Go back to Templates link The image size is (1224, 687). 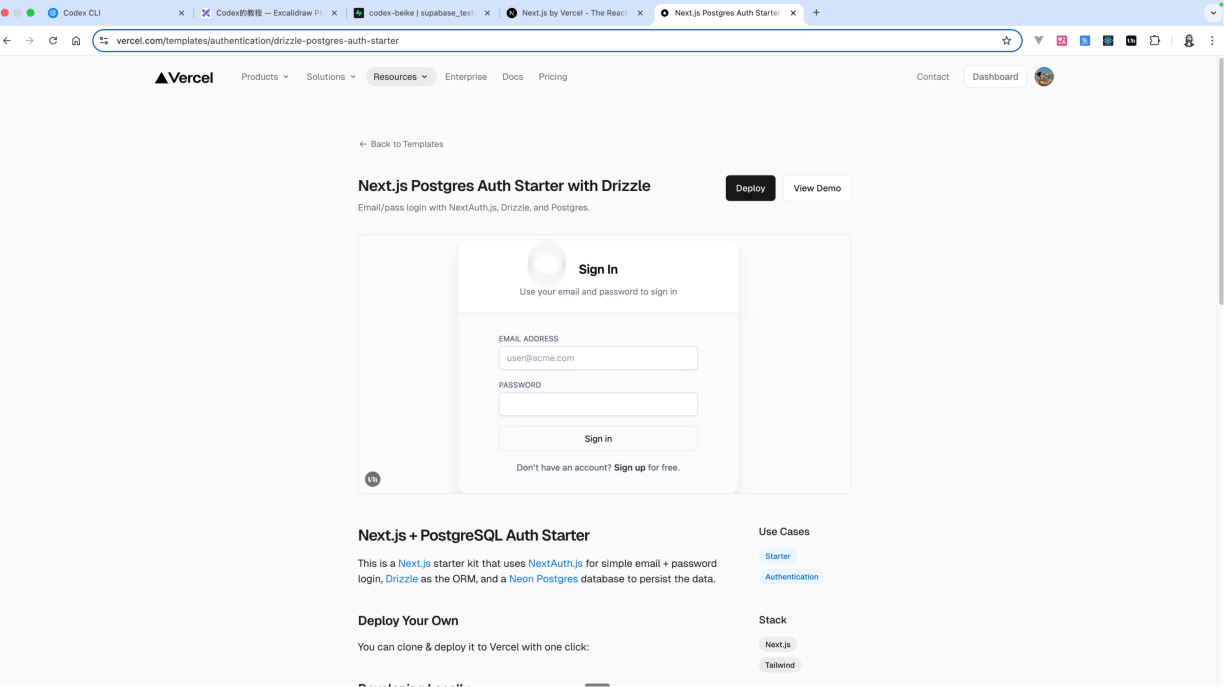pos(401,144)
